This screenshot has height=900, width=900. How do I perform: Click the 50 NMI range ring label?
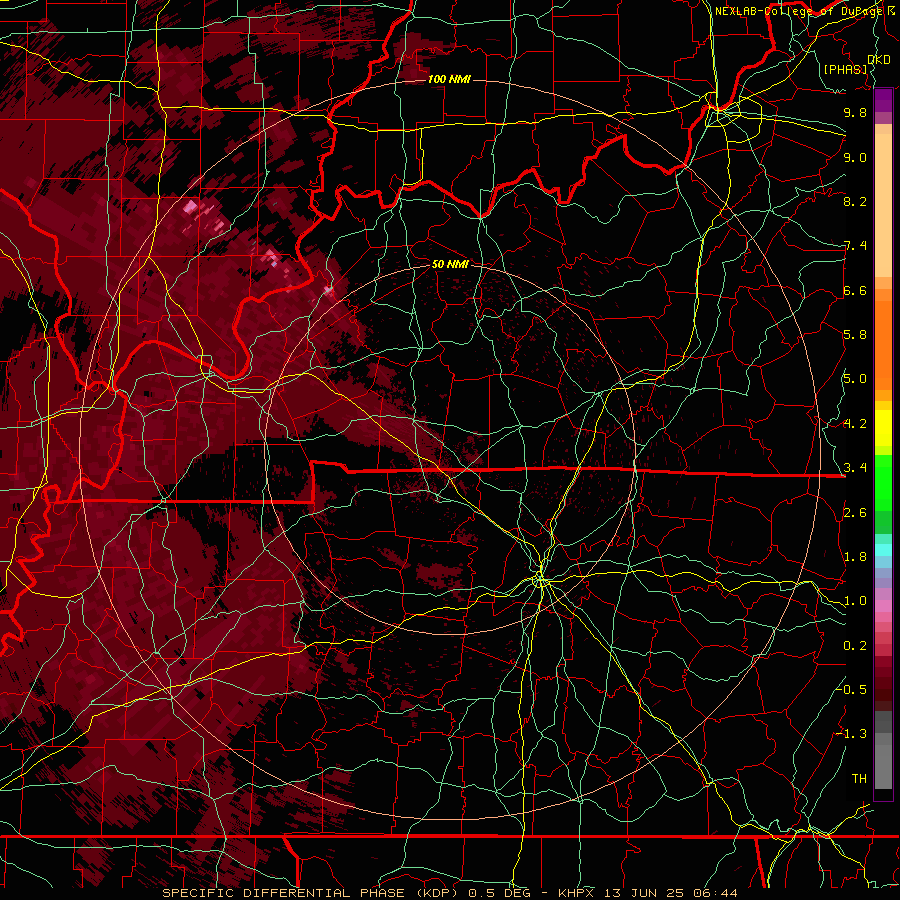[450, 264]
